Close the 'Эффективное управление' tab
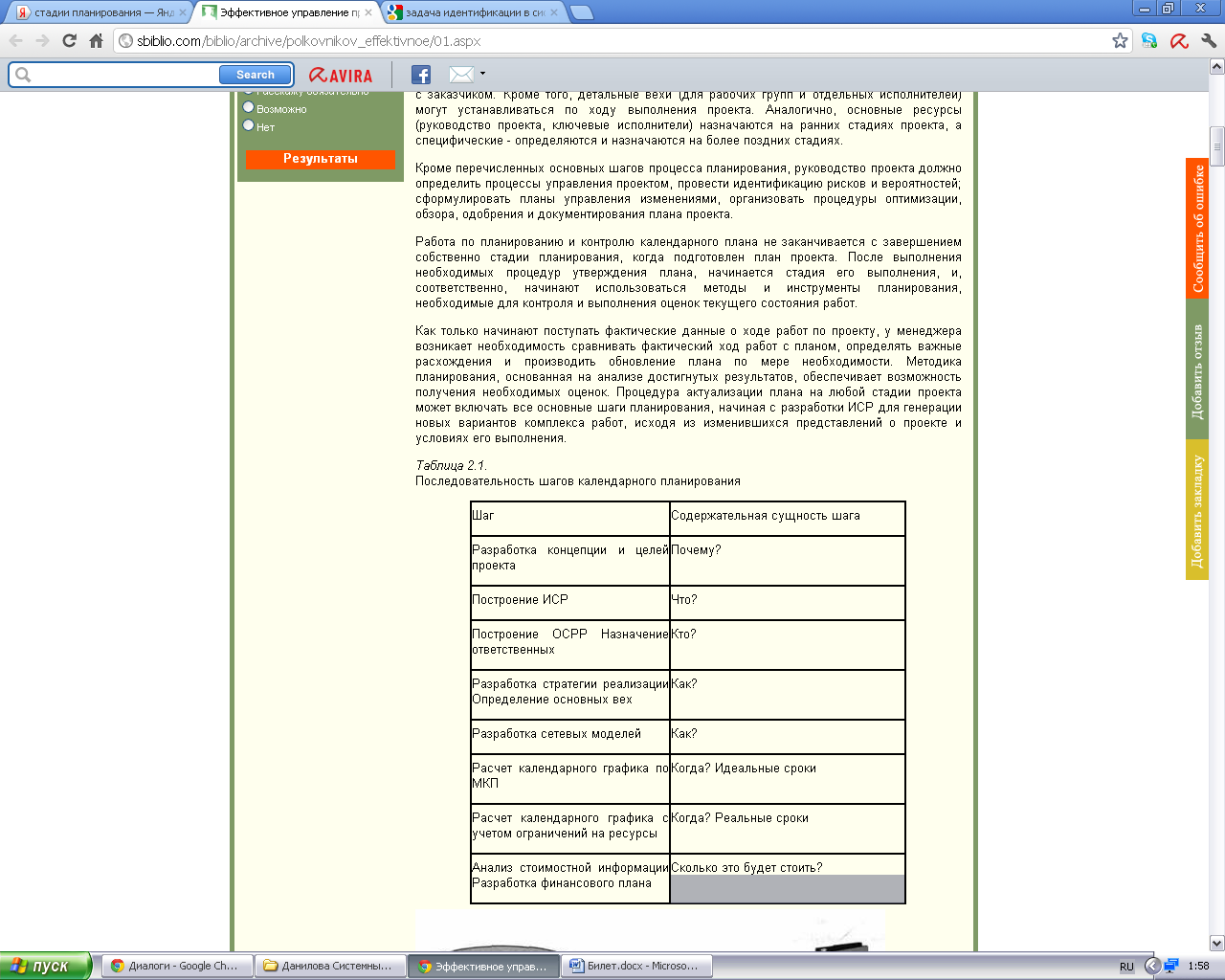The image size is (1225, 980). coord(368,12)
